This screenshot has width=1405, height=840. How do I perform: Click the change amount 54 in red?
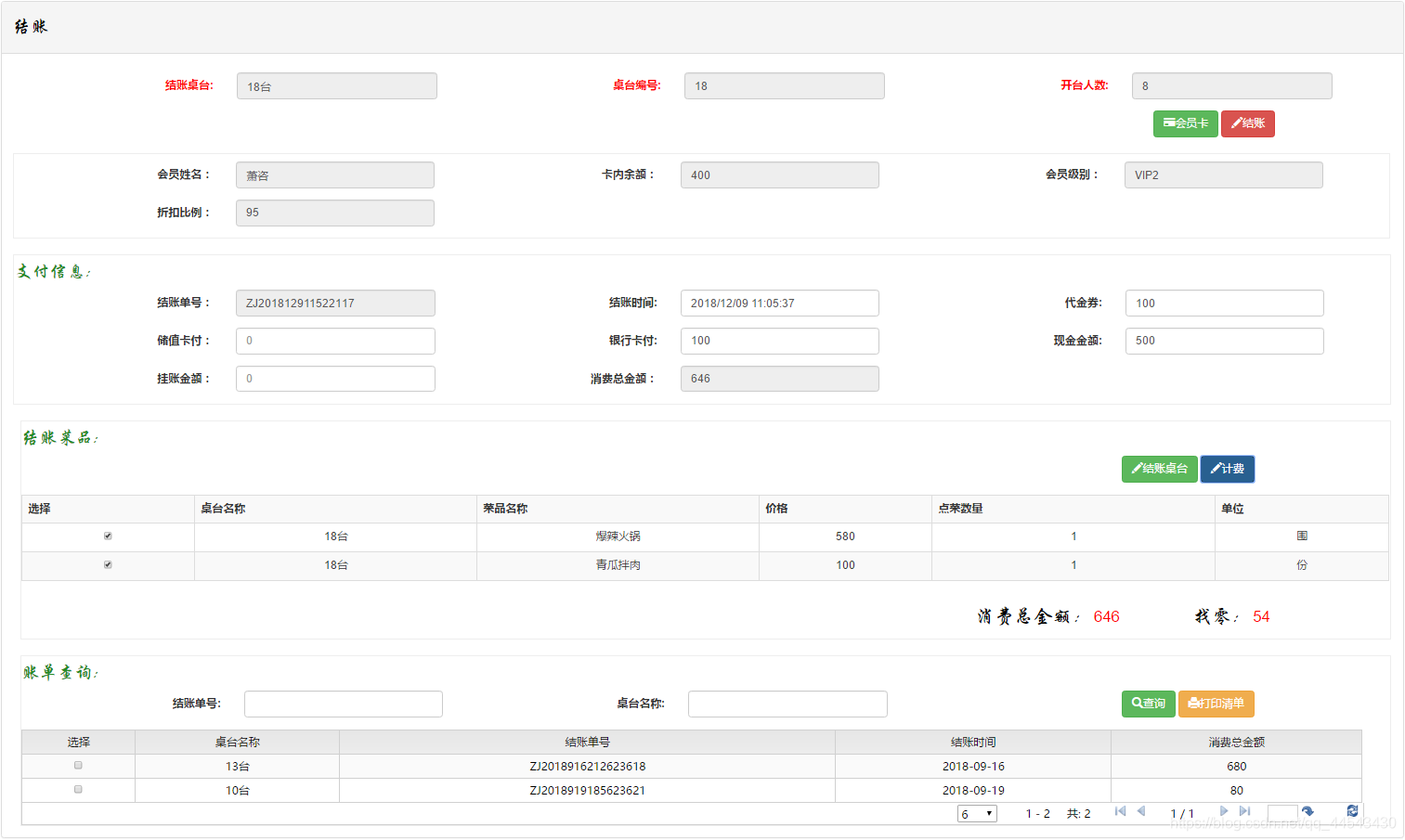click(x=1261, y=617)
